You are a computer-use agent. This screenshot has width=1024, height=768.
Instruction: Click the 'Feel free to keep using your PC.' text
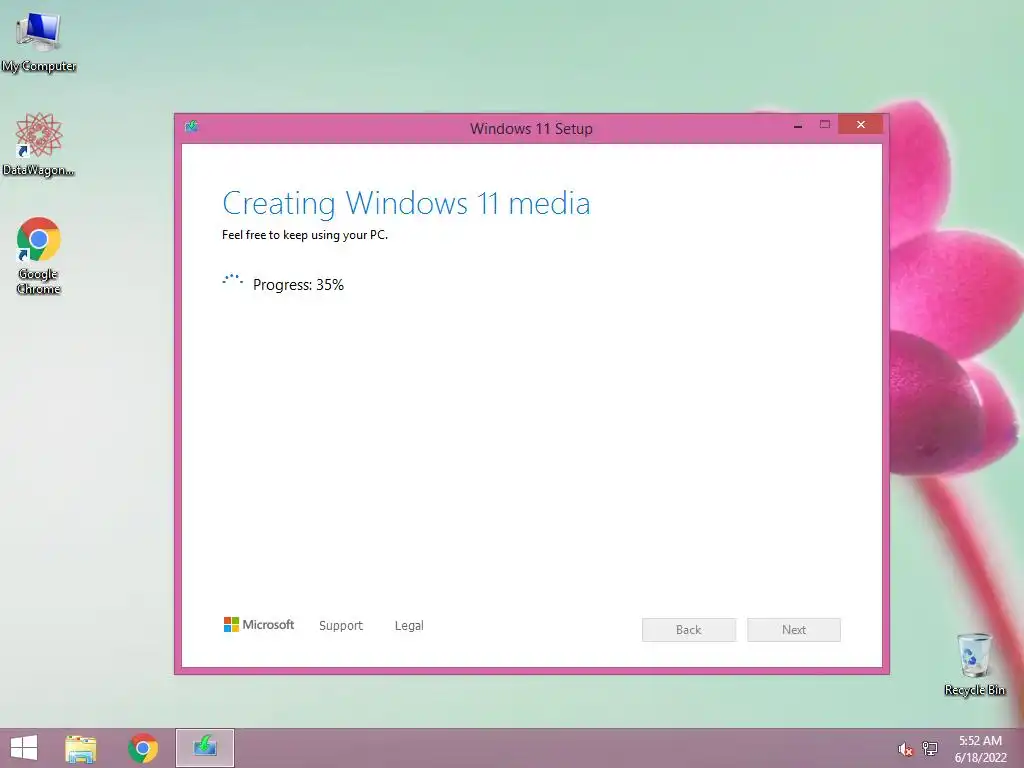[x=305, y=235]
